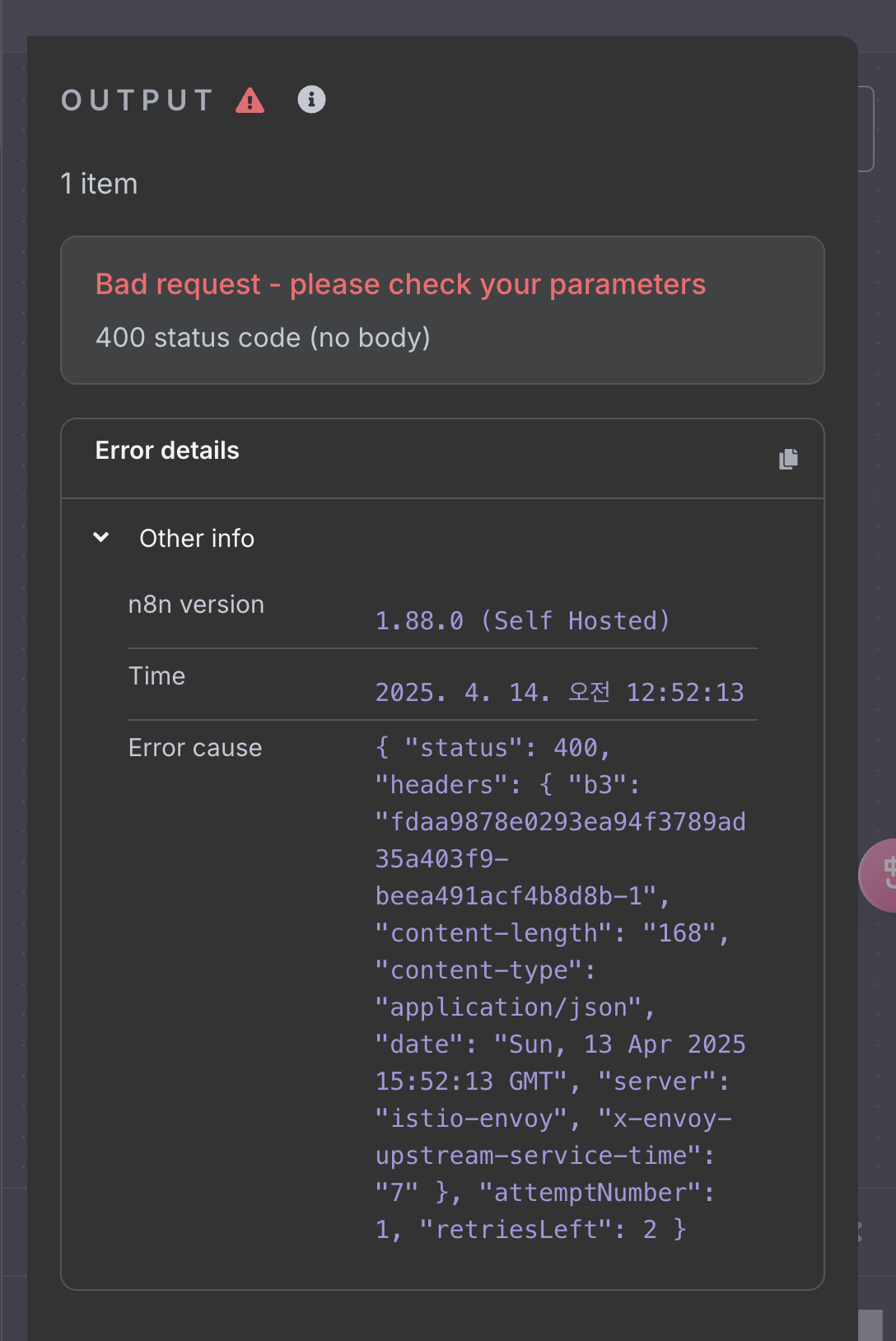The width and height of the screenshot is (896, 1341).
Task: Click the n8n version label
Action: (x=196, y=605)
